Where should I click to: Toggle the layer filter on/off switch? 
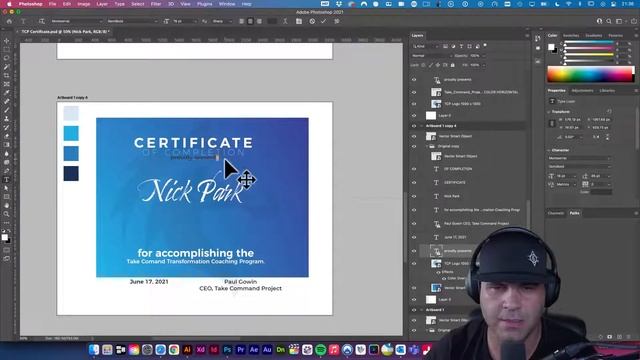click(x=485, y=45)
